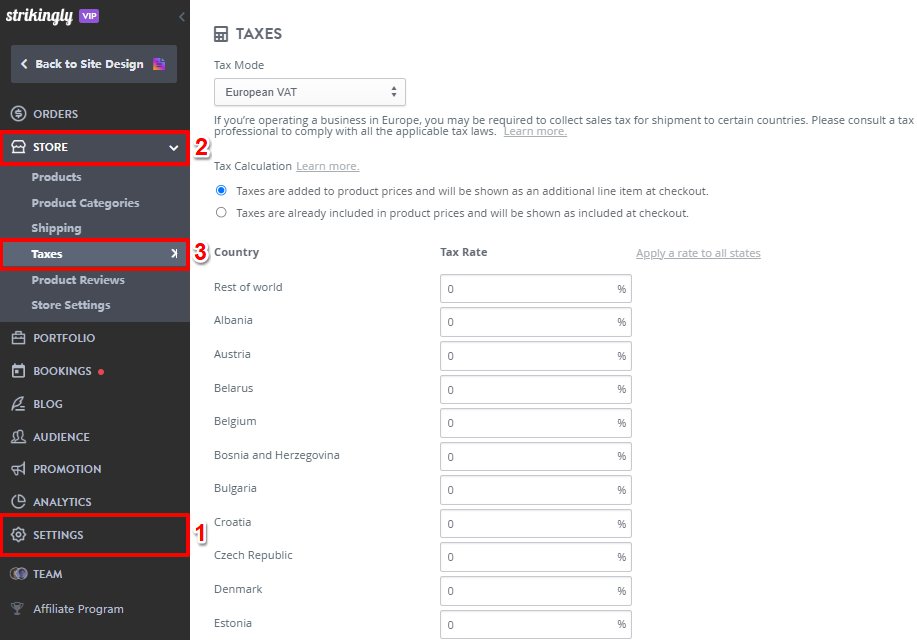Open the Shipping submenu item
This screenshot has height=640, width=917.
56,228
